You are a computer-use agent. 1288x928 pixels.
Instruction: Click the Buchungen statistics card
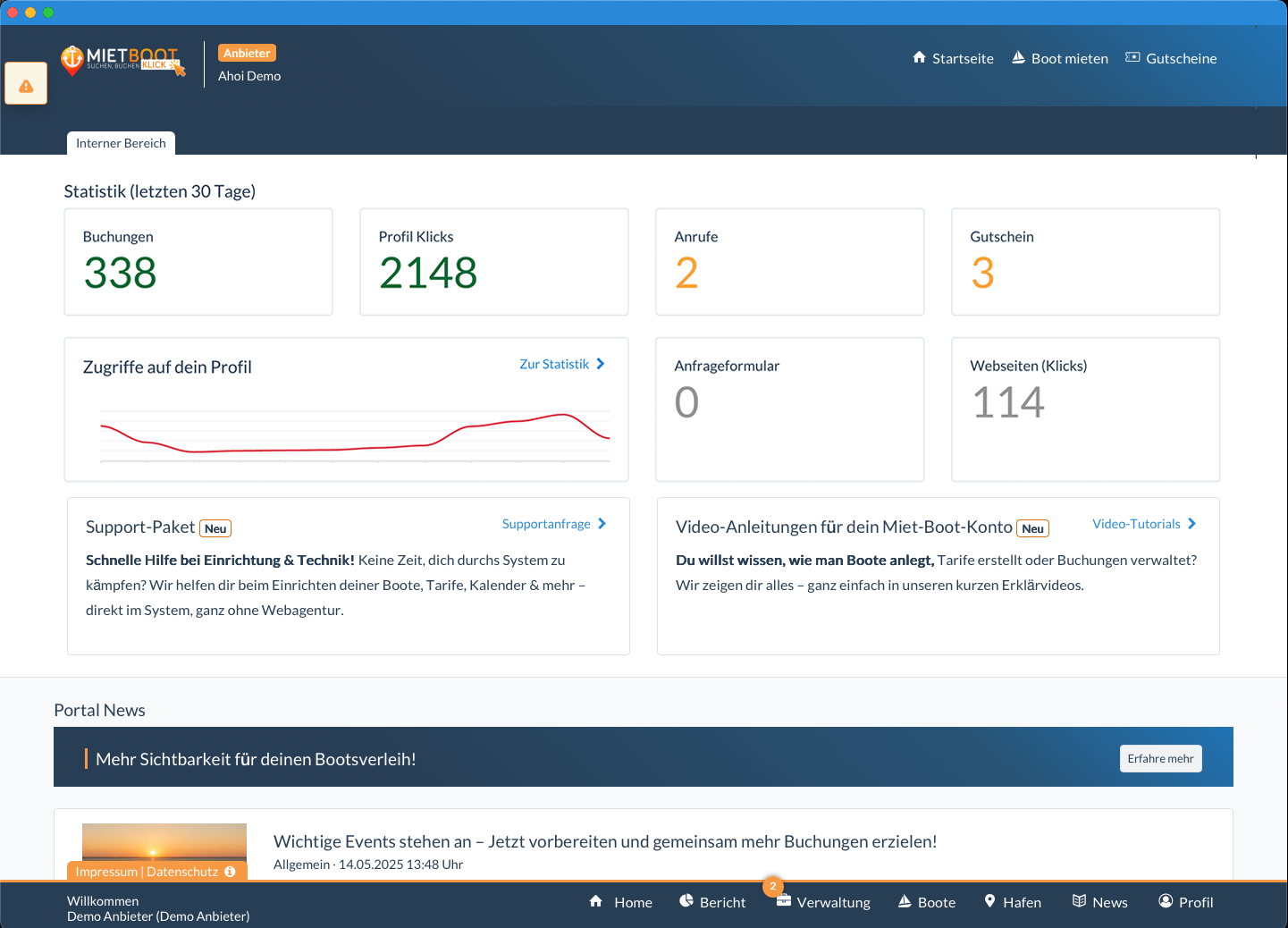[198, 262]
